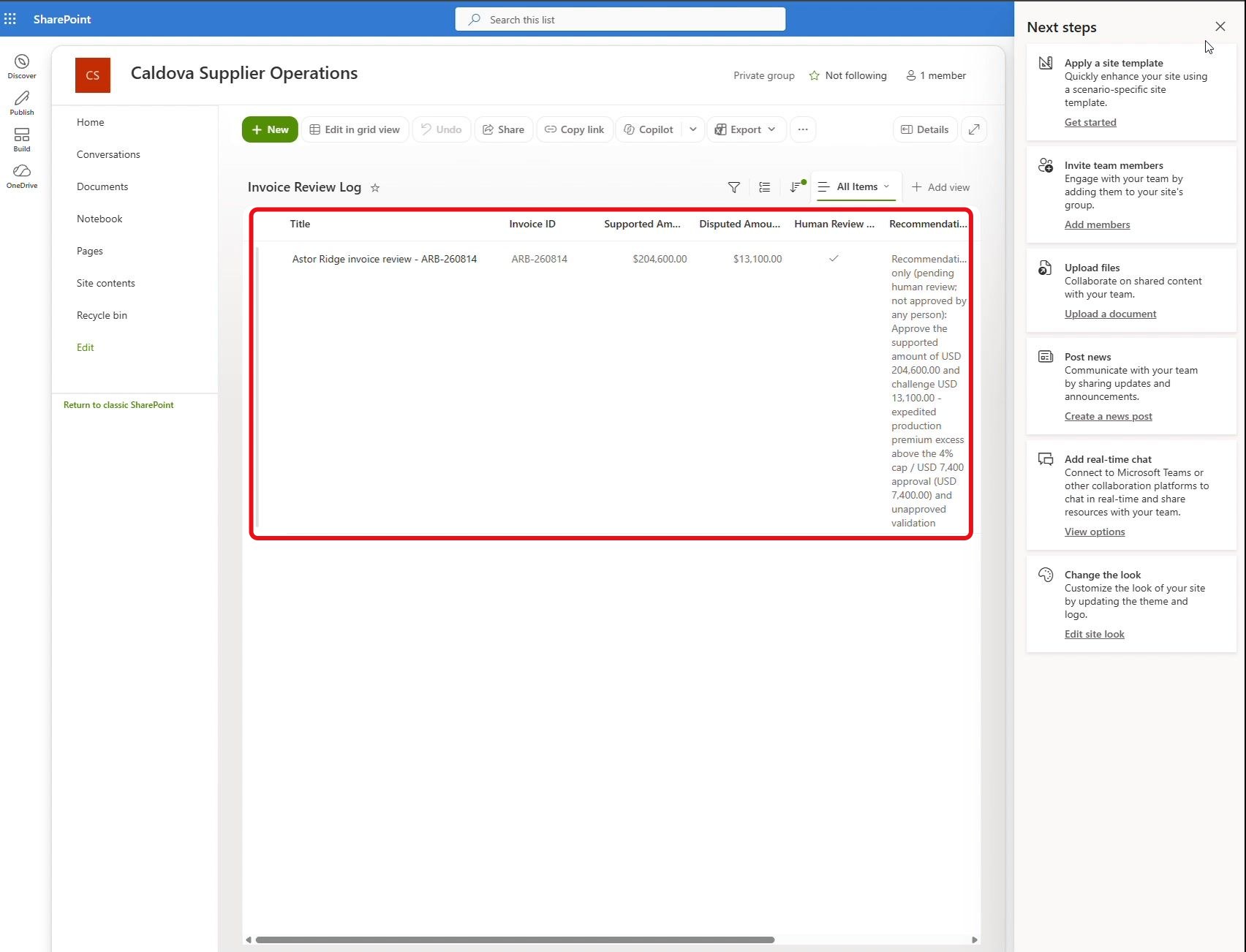Open Discover in the left rail
This screenshot has width=1246, height=952.
pyautogui.click(x=22, y=66)
